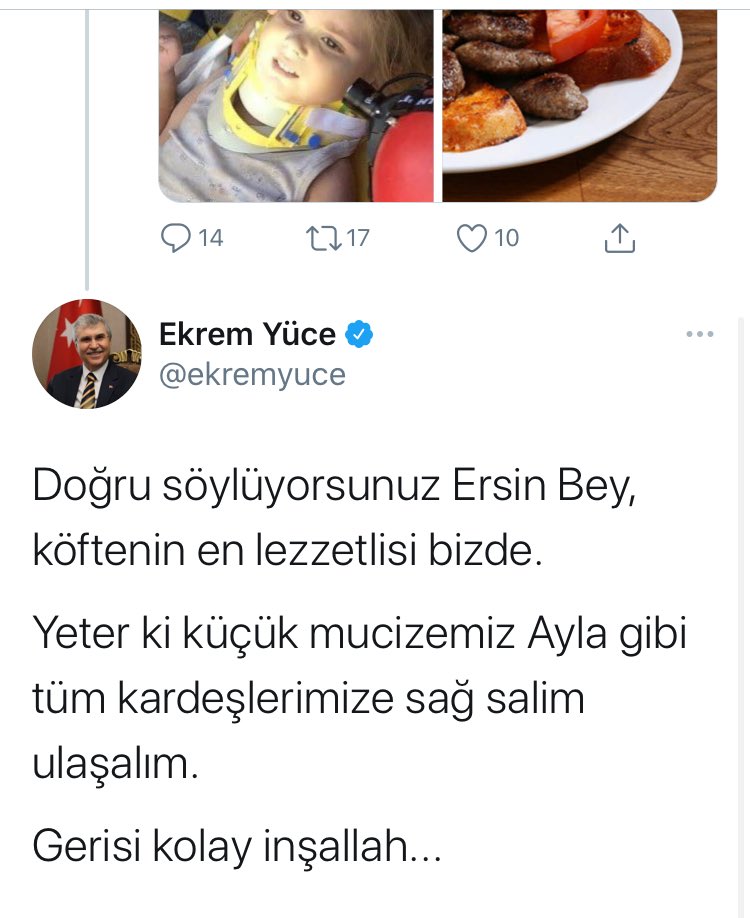Select the 'Gerisi kolay inşallah...' line
Screen dimensions: 750x918
[237, 847]
